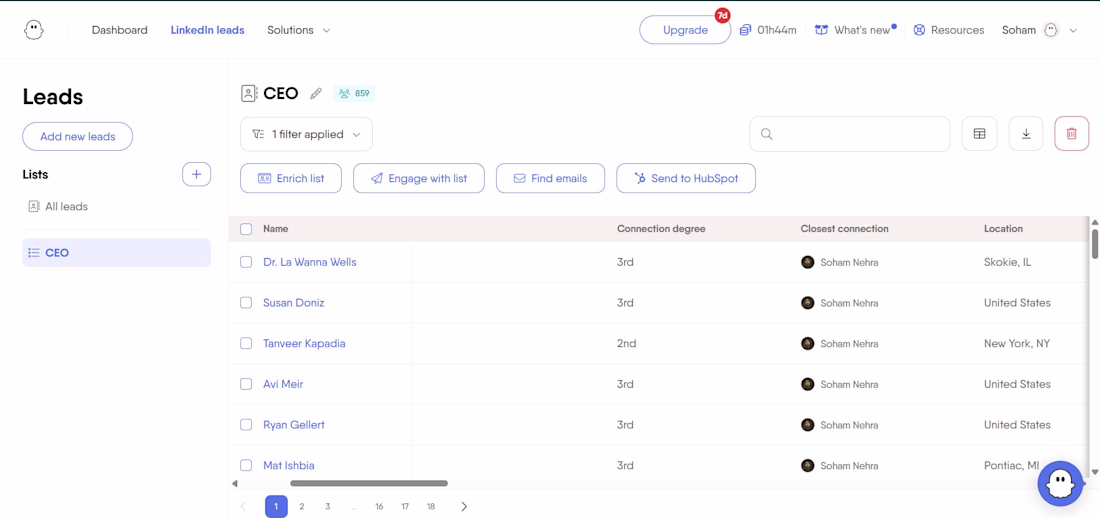The image size is (1100, 518).
Task: Click the CEO list contact icon in the header
Action: point(249,93)
